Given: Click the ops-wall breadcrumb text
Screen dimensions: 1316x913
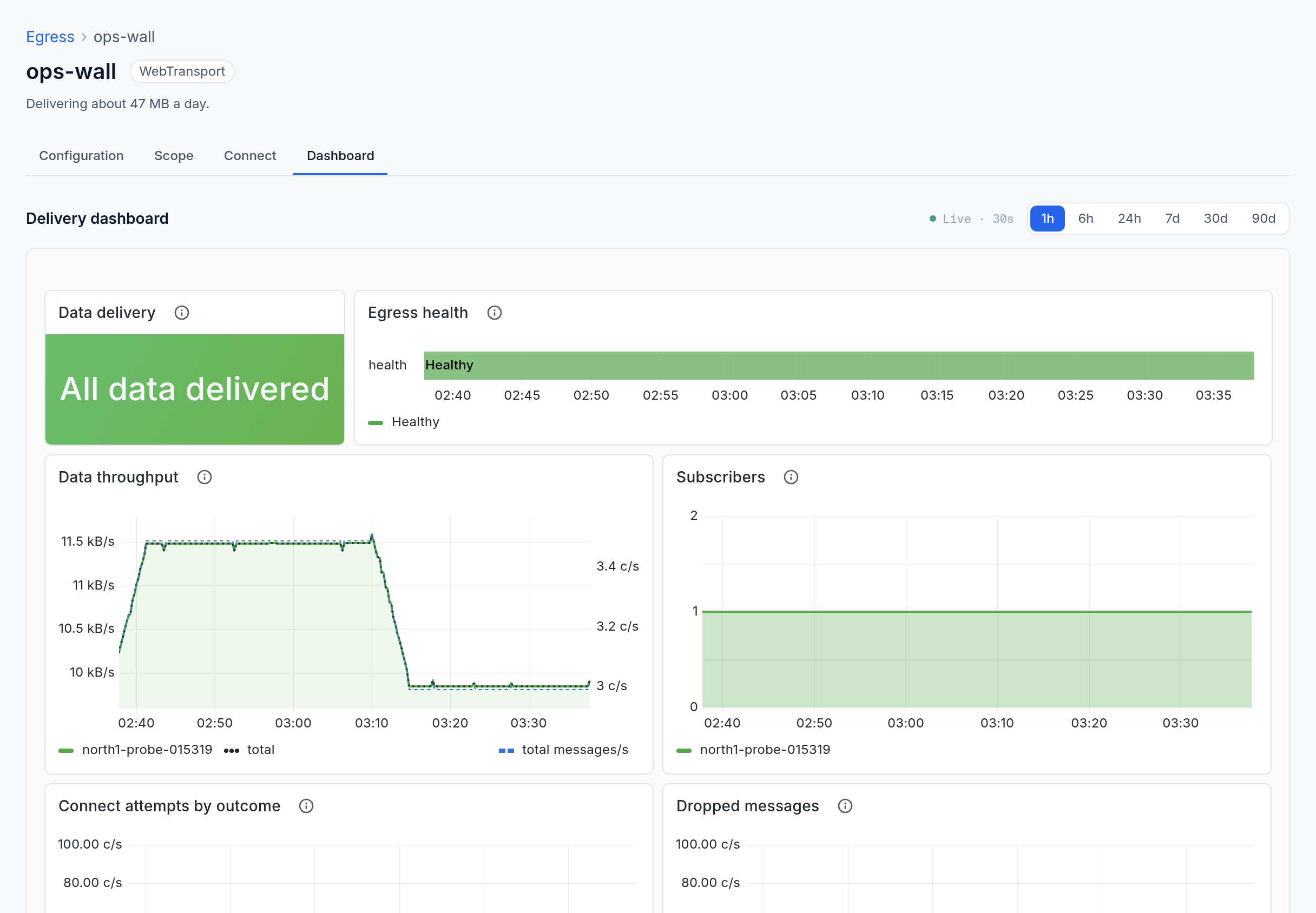Looking at the screenshot, I should [x=124, y=37].
